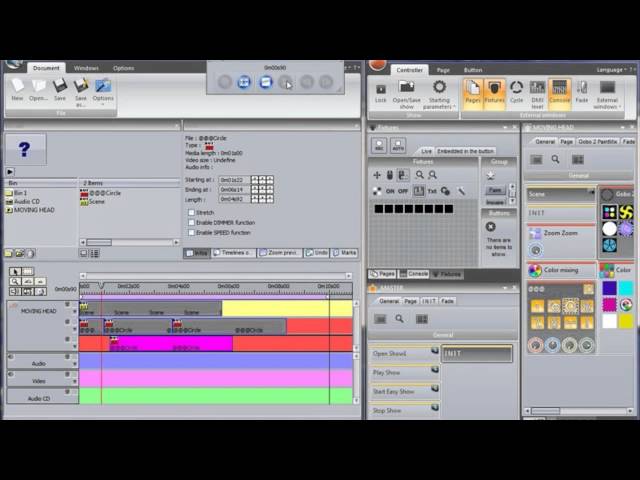Toggle the Console window button
The height and width of the screenshot is (480, 640).
coord(559,94)
